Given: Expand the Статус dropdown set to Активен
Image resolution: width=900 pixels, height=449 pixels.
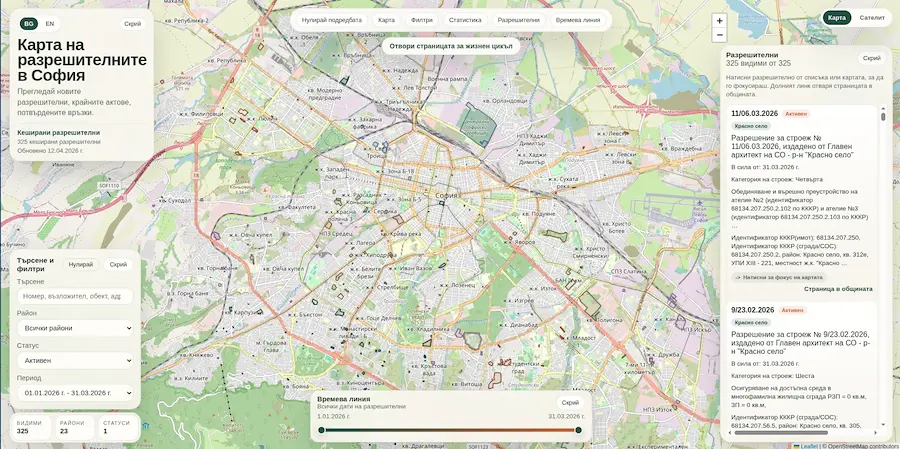Looking at the screenshot, I should [x=75, y=360].
